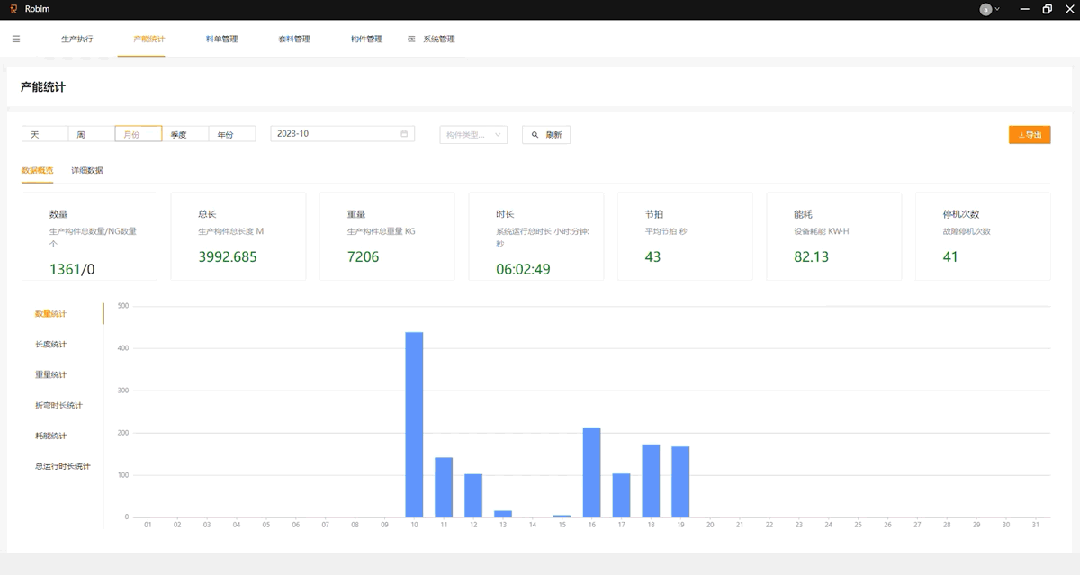
Task: Click the 7206 weight value
Action: pos(363,257)
